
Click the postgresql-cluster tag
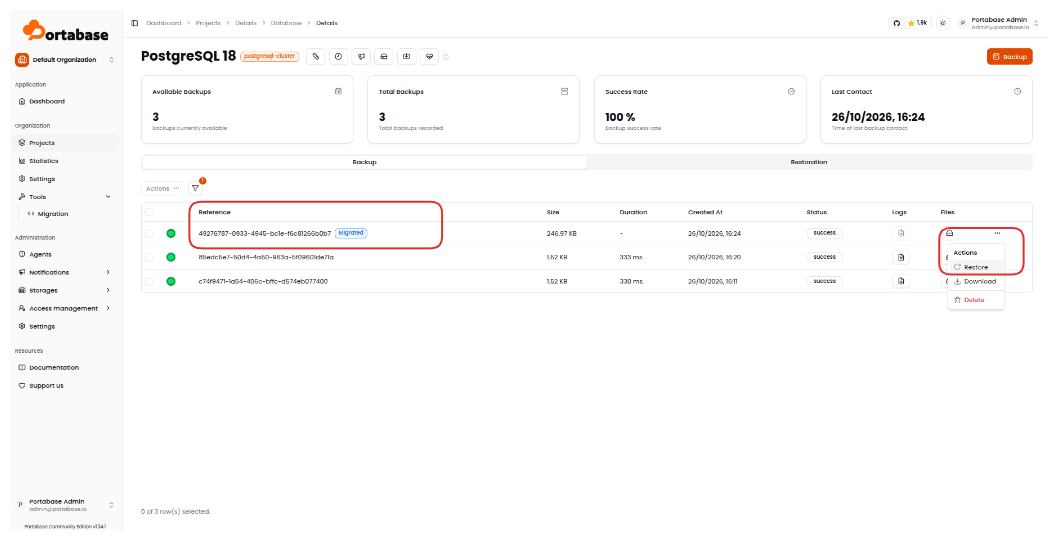(x=270, y=57)
